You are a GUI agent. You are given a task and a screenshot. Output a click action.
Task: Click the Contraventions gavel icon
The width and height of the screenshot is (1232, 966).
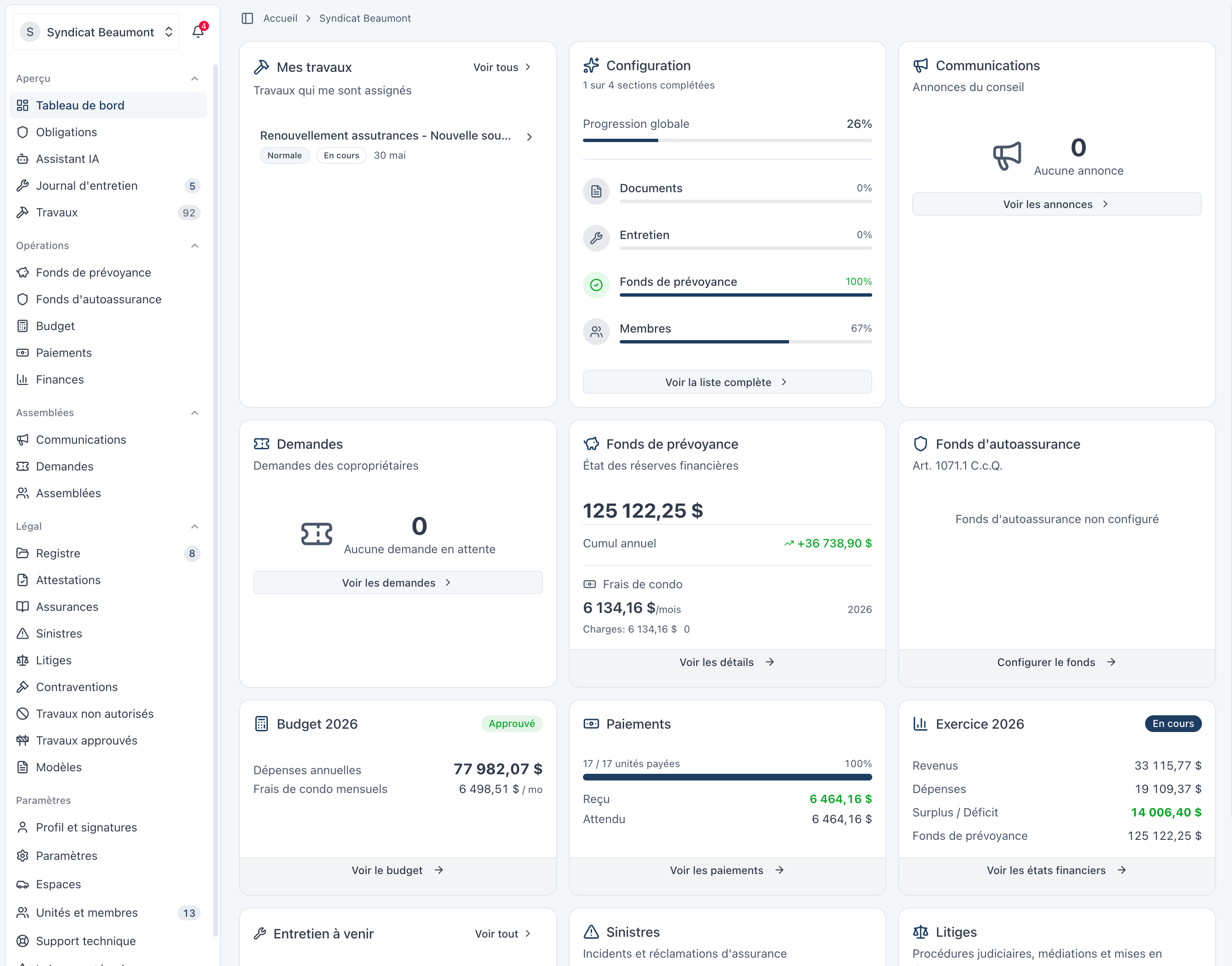click(x=23, y=686)
